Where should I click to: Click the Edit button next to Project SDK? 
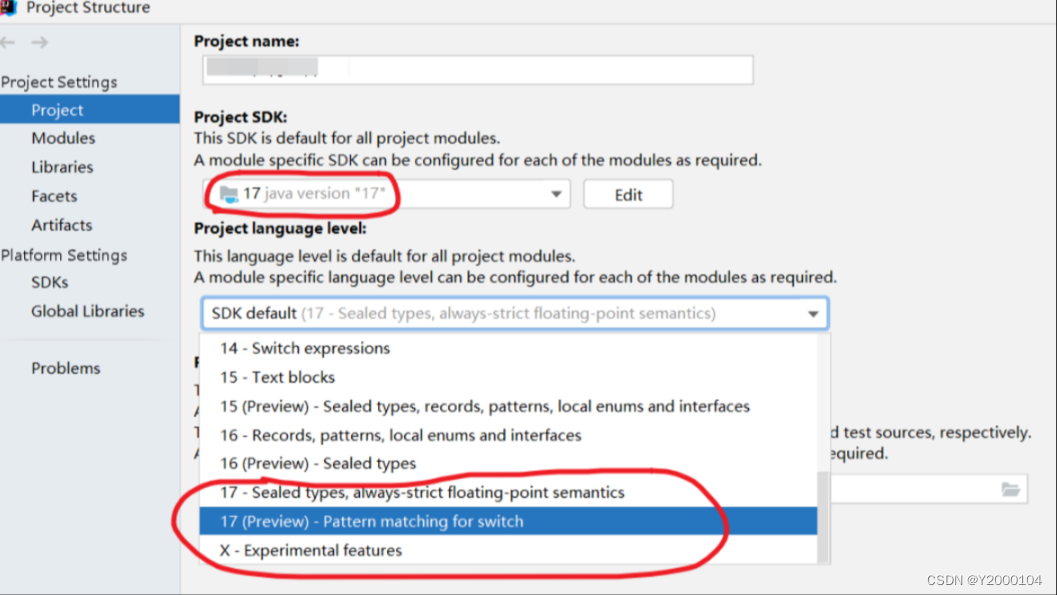point(628,194)
